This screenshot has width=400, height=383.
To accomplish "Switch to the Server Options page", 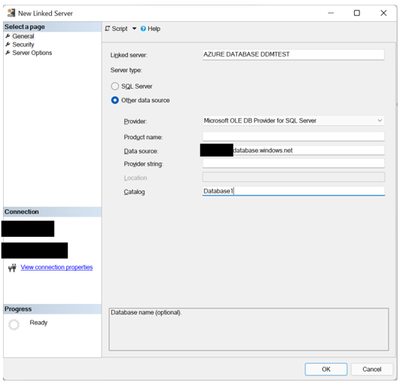I will [x=32, y=53].
